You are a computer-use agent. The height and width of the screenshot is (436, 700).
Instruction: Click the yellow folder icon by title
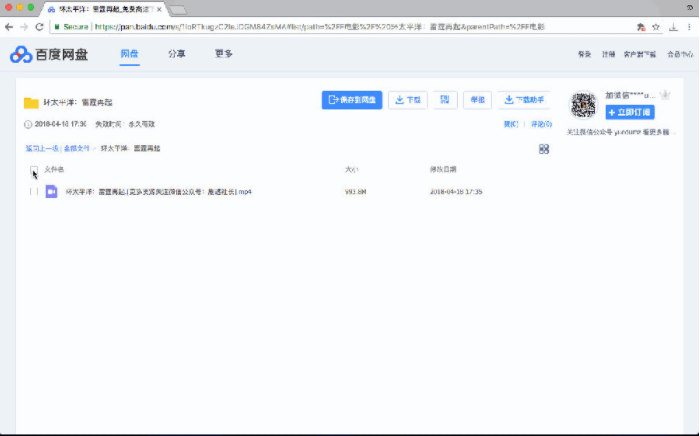[x=31, y=103]
